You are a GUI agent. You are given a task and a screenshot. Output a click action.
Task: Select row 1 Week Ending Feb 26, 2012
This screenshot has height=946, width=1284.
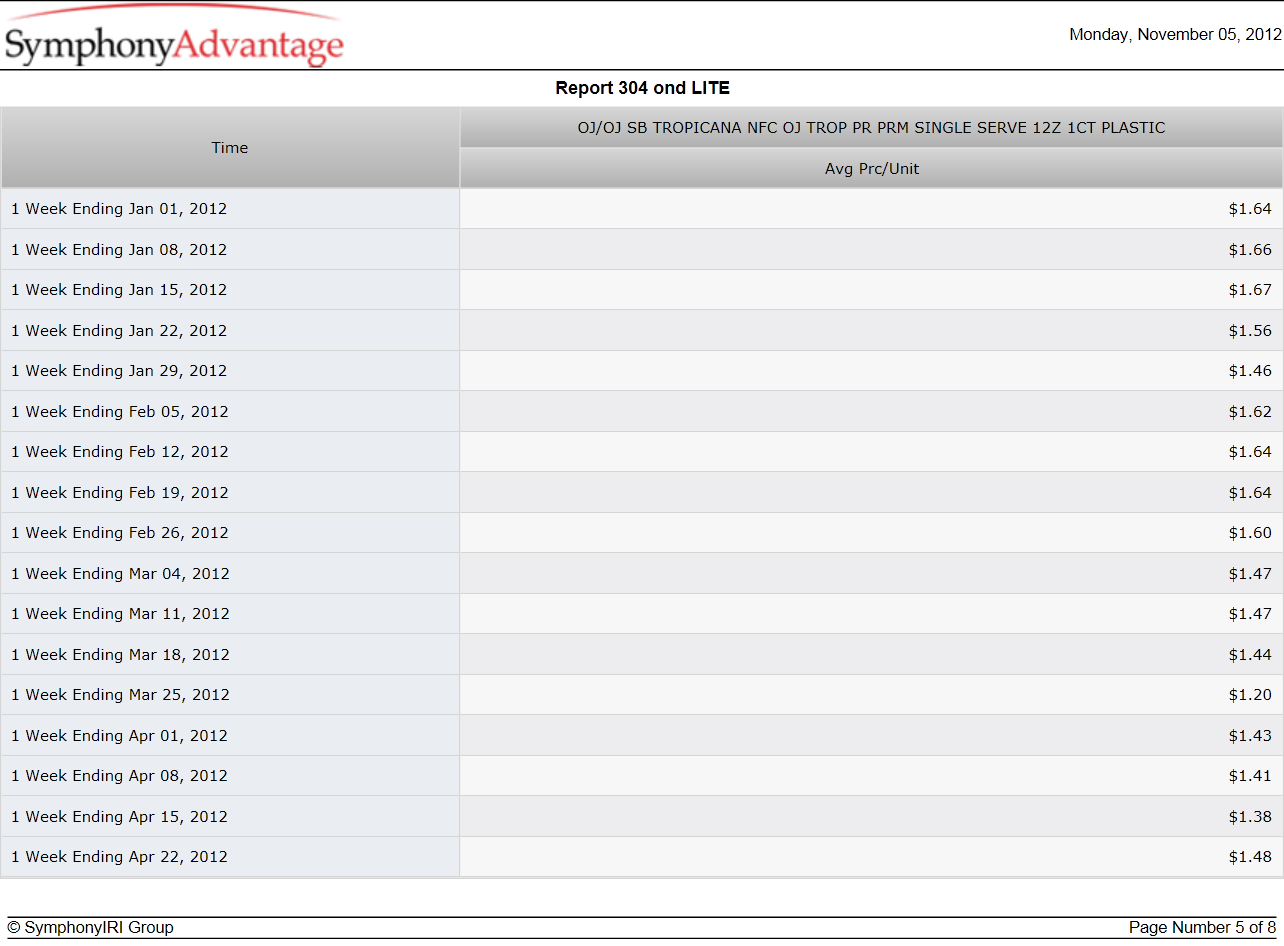[x=642, y=533]
